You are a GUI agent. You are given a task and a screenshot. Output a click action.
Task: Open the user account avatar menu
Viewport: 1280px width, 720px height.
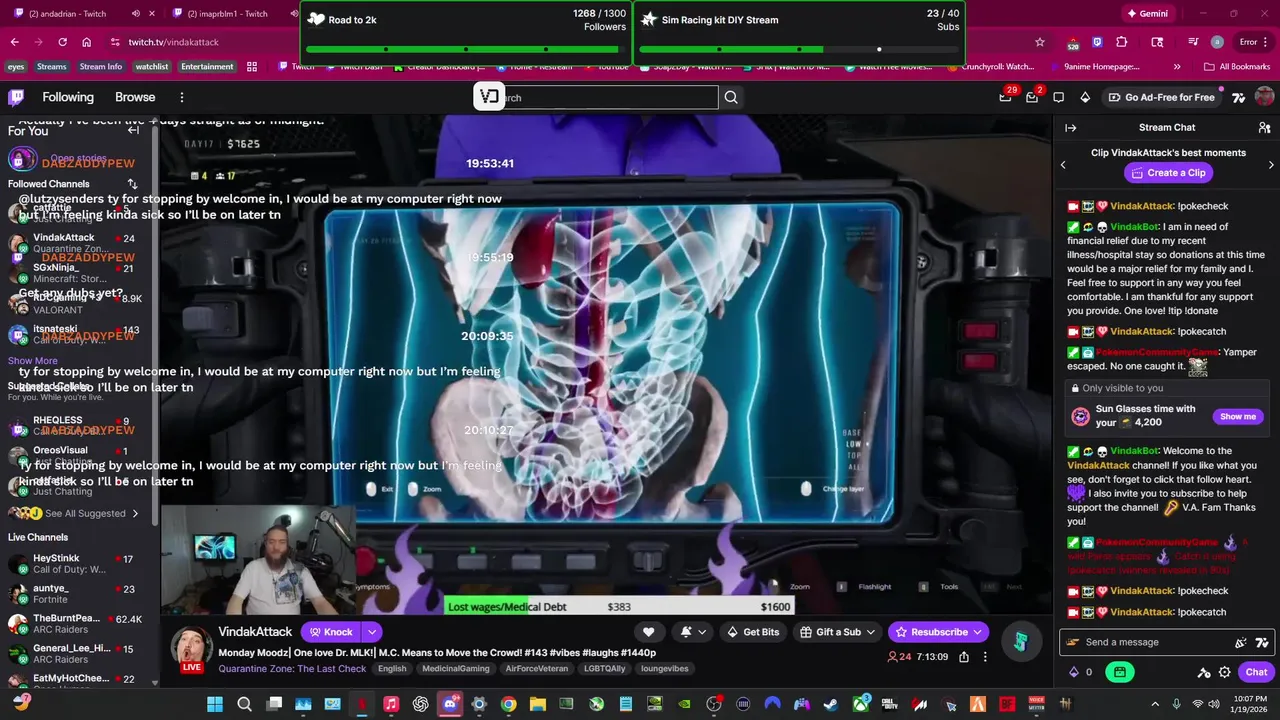1264,97
